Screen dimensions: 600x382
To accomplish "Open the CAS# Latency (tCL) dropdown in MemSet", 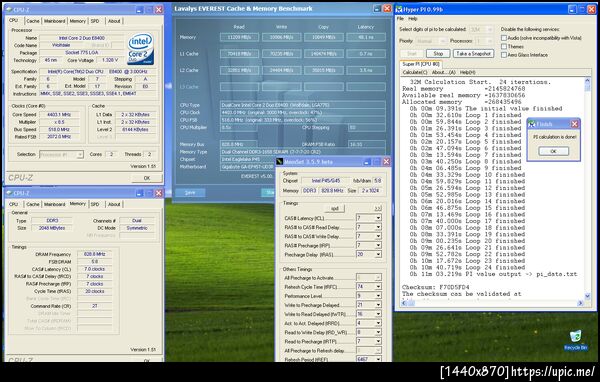I will coord(378,218).
